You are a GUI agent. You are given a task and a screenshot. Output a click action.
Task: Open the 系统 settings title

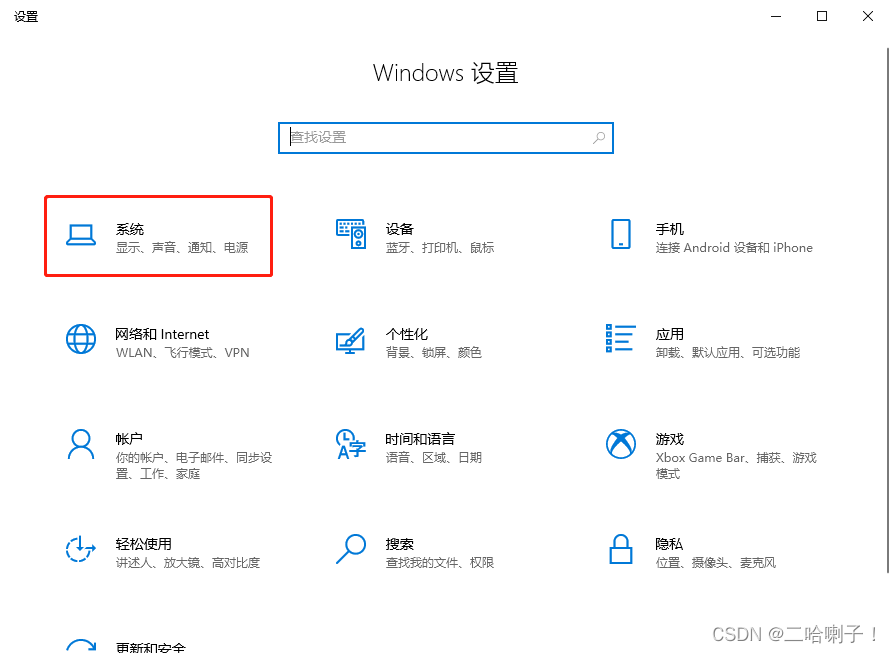130,229
